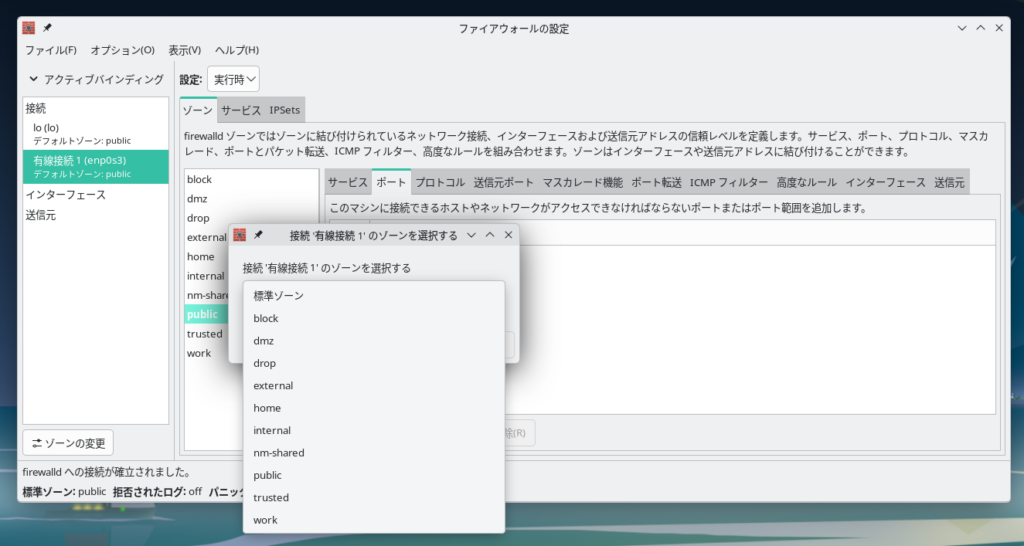Open the ファイル(F) menu

pyautogui.click(x=50, y=50)
